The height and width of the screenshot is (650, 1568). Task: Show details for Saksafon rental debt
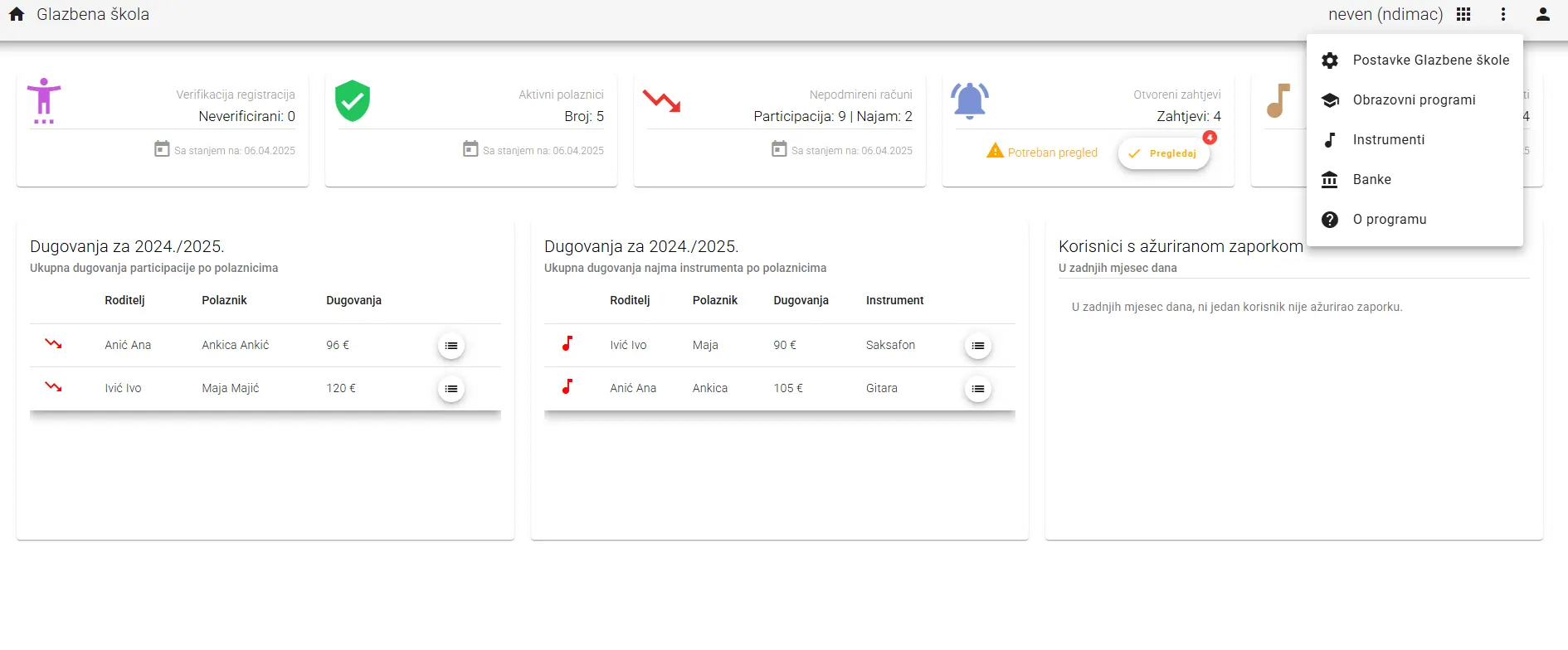coord(977,346)
